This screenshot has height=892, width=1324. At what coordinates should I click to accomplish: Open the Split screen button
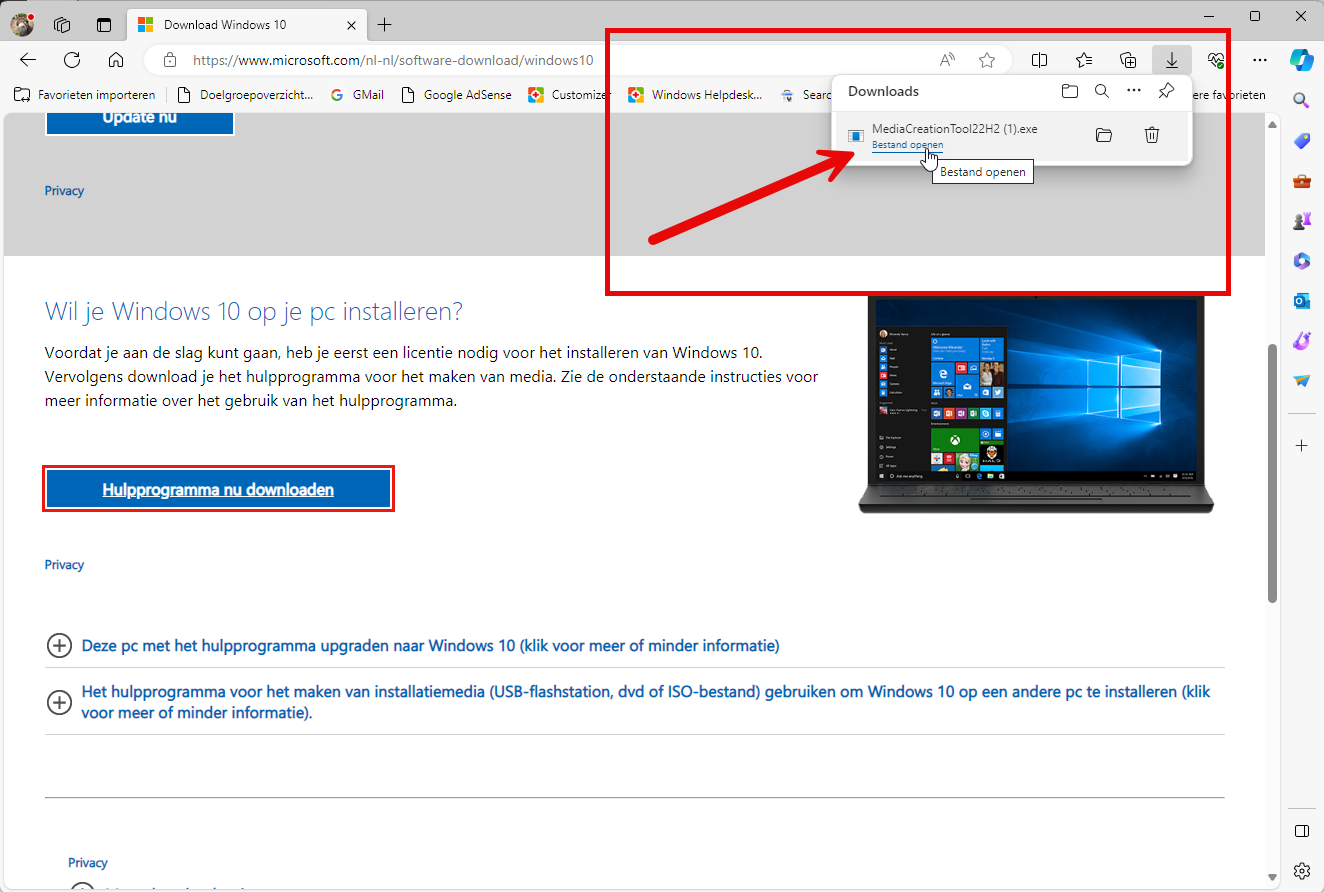point(1039,60)
